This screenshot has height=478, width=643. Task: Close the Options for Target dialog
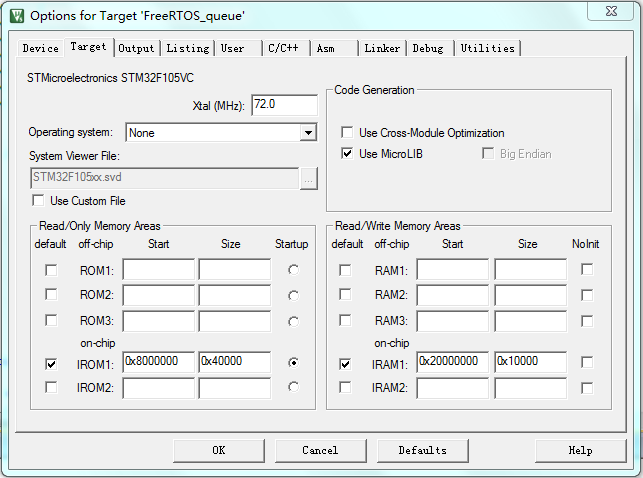611,11
